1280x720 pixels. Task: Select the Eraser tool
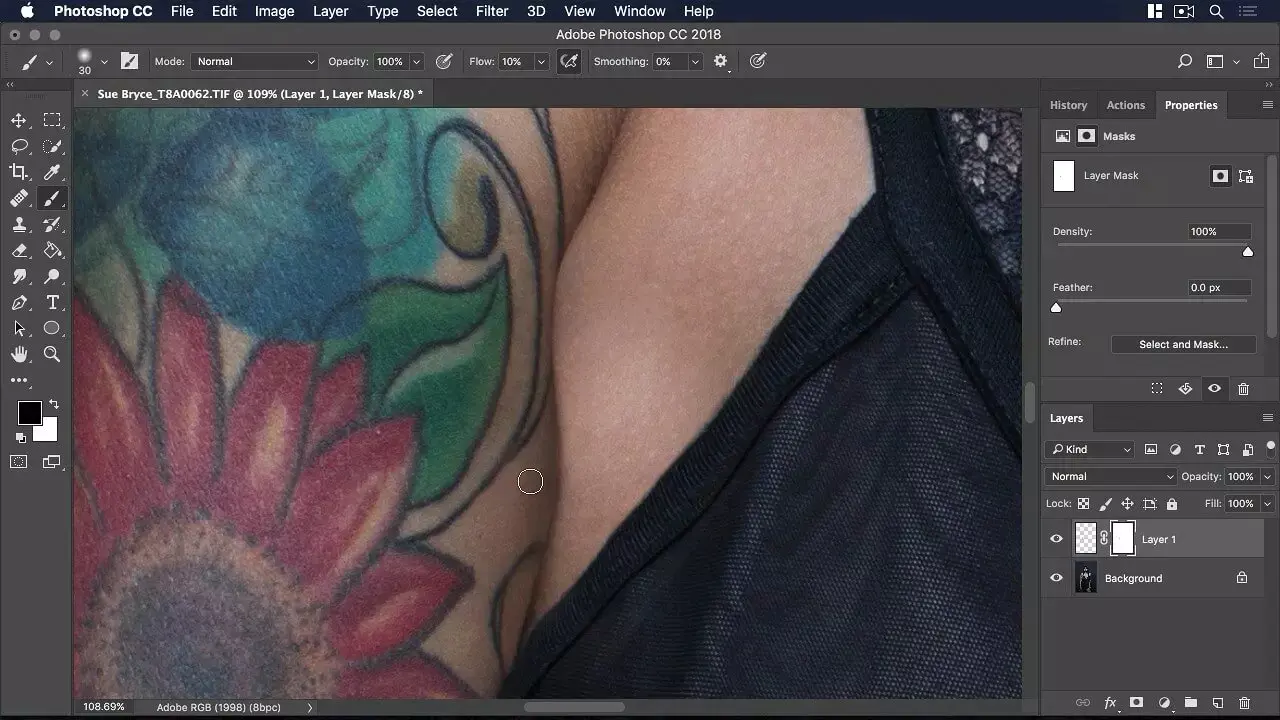19,250
